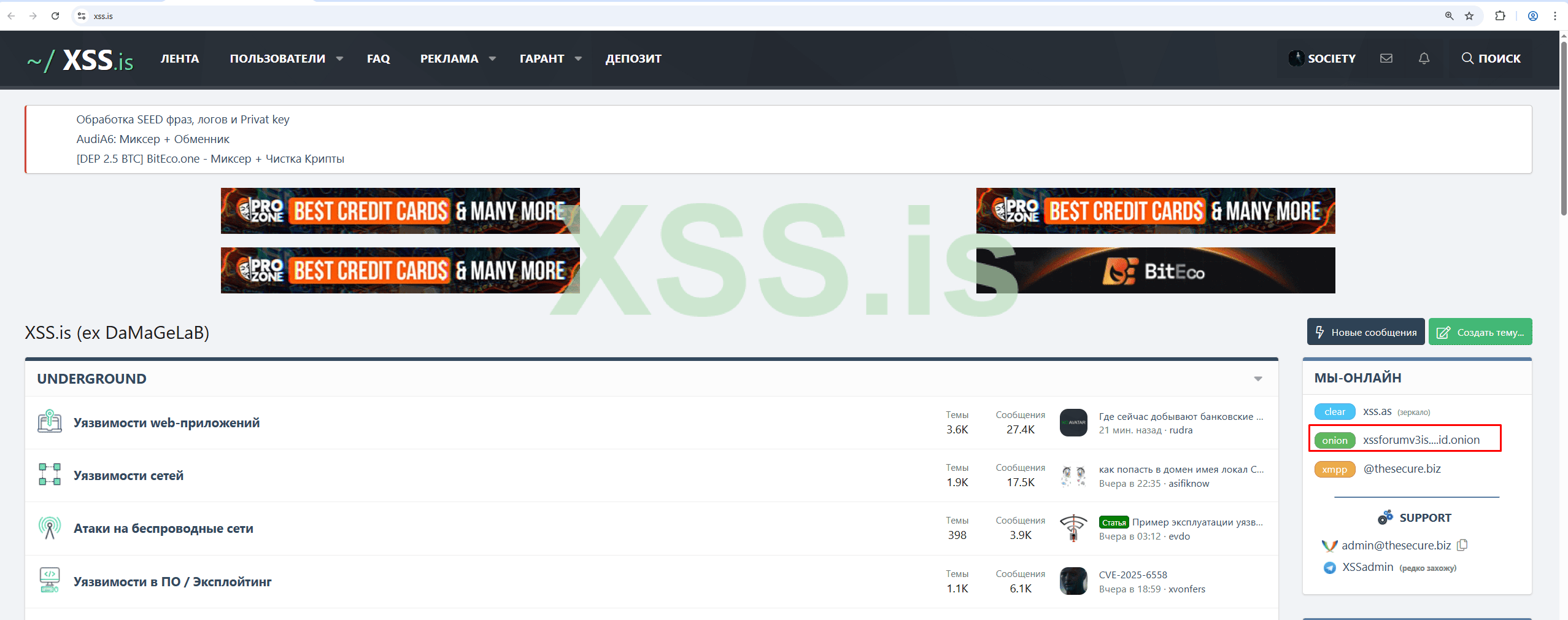Open the avatar next to xvonfers's post
Screen dimensions: 1568x620
pos(1073,581)
